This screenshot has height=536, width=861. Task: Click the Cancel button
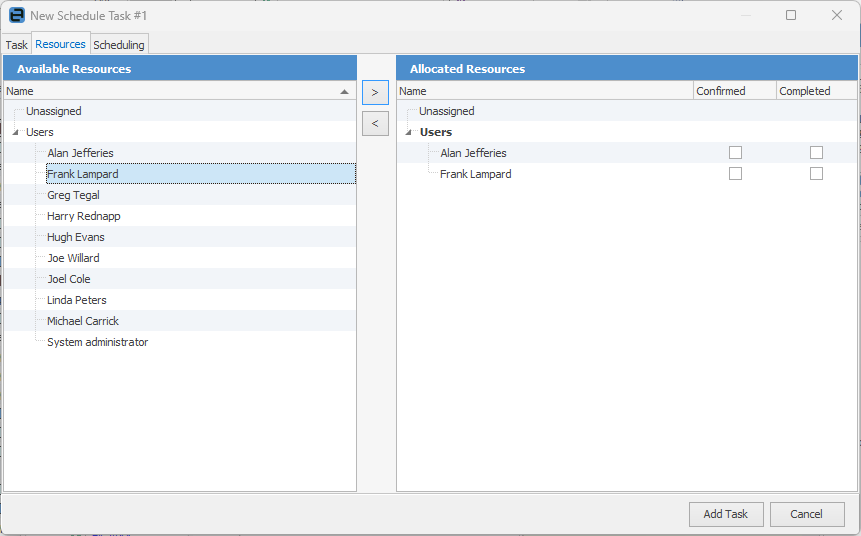pos(807,514)
